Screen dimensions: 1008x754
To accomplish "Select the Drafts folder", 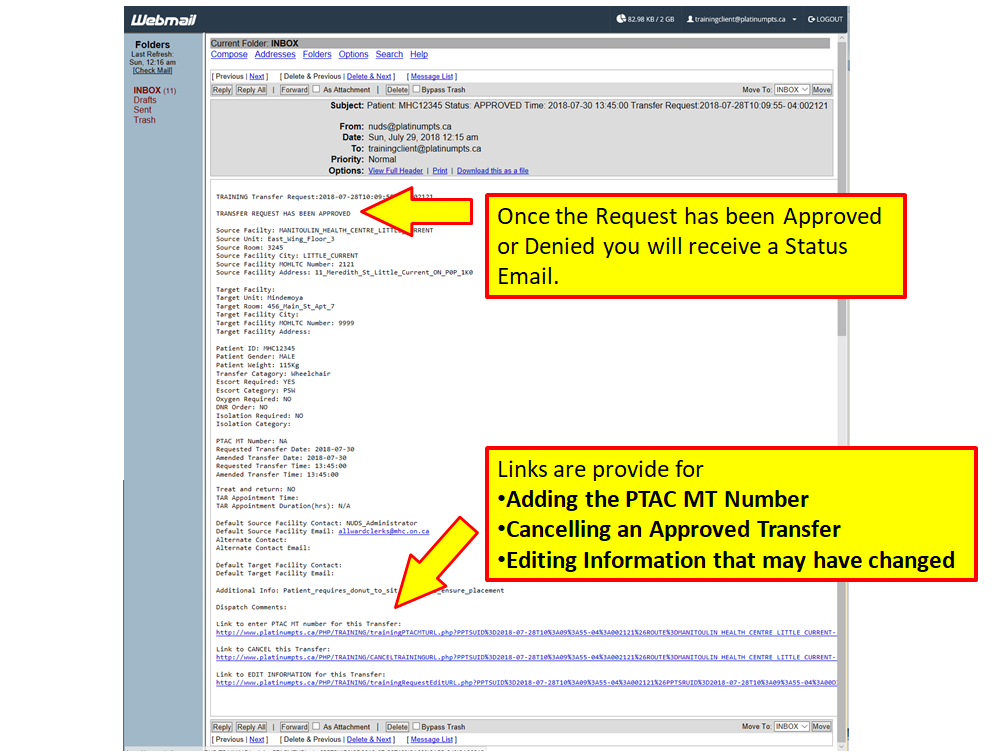I will tap(145, 100).
